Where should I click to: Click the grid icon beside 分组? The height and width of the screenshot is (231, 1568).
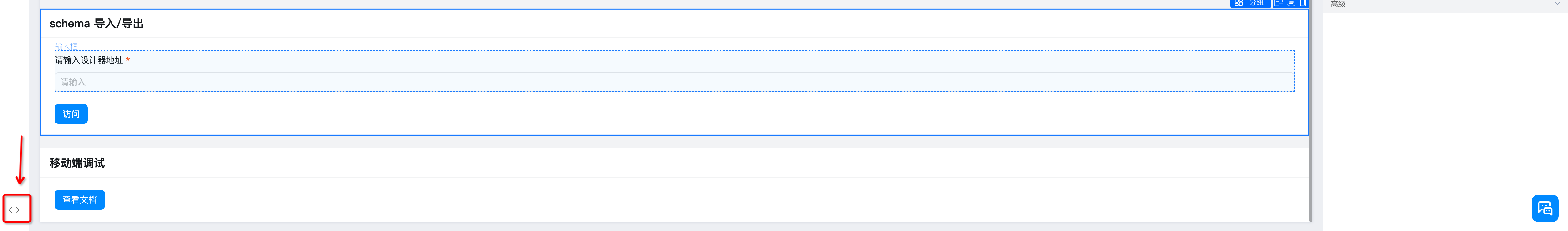(x=1239, y=3)
